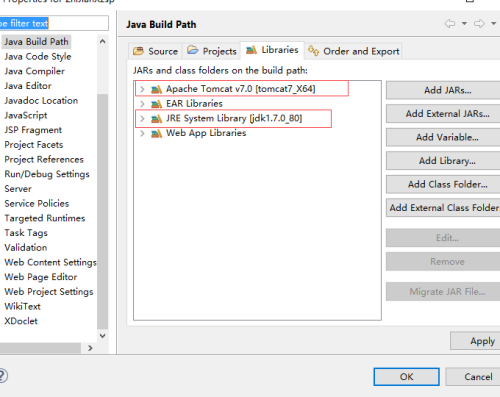Click the Apache Tomcat v7.0 library icon
Screen dimensions: 500x397
(156, 89)
